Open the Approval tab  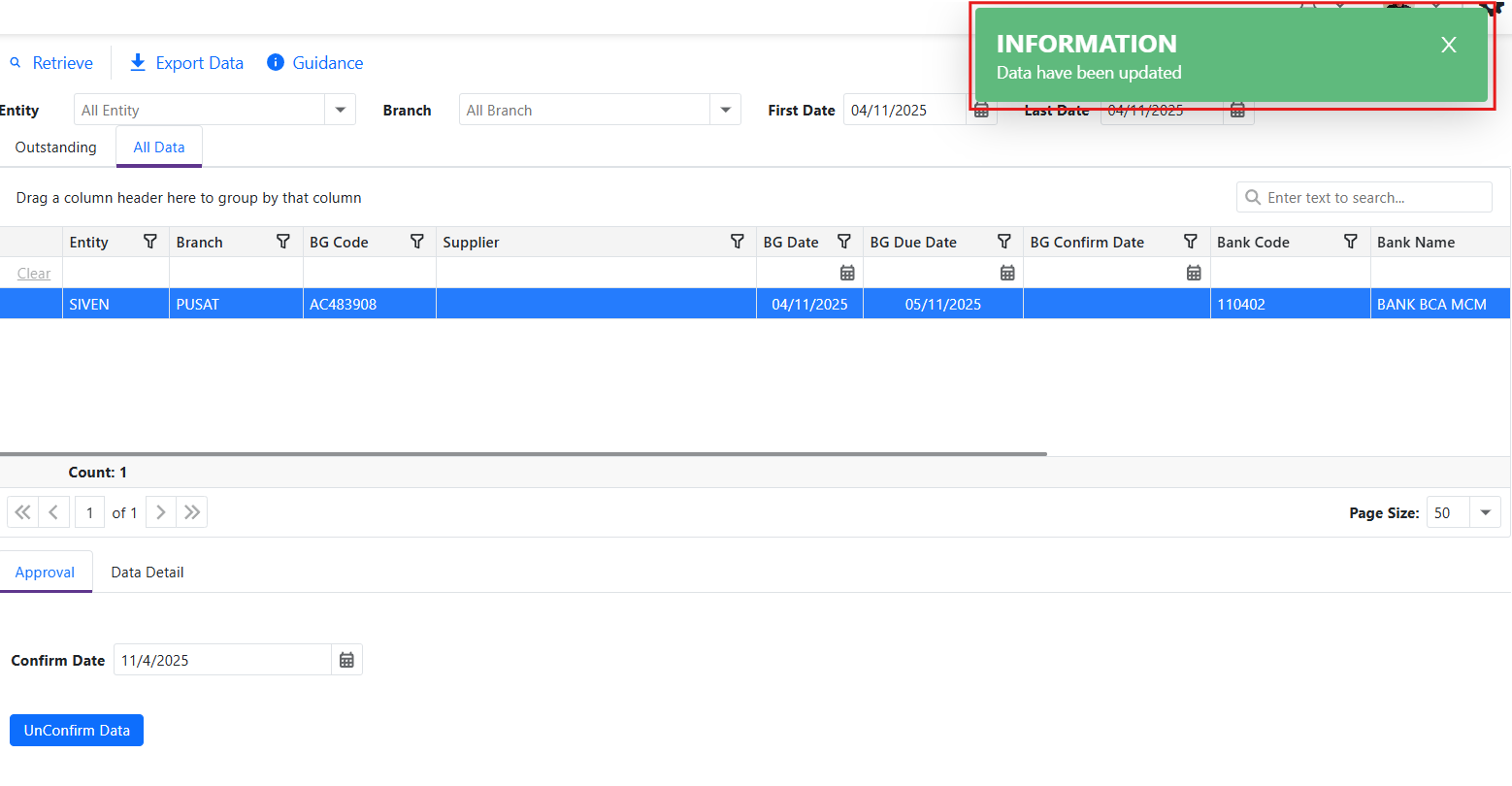(x=45, y=573)
